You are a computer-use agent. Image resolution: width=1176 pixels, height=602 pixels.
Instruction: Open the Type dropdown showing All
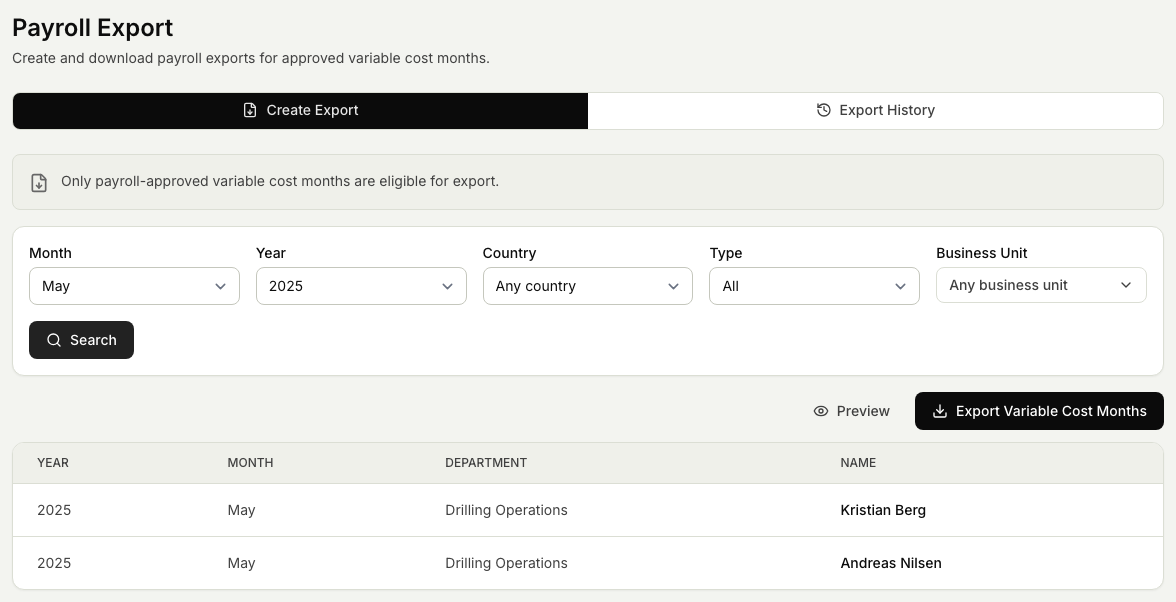814,286
